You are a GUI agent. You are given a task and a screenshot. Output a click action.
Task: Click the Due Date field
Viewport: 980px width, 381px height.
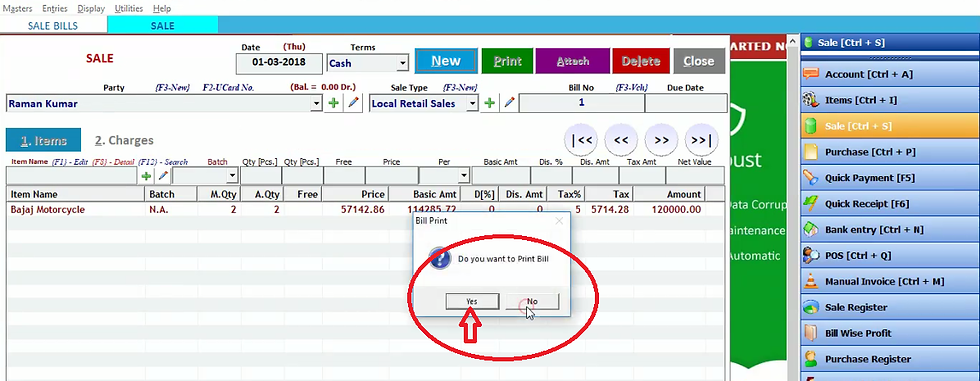(686, 103)
